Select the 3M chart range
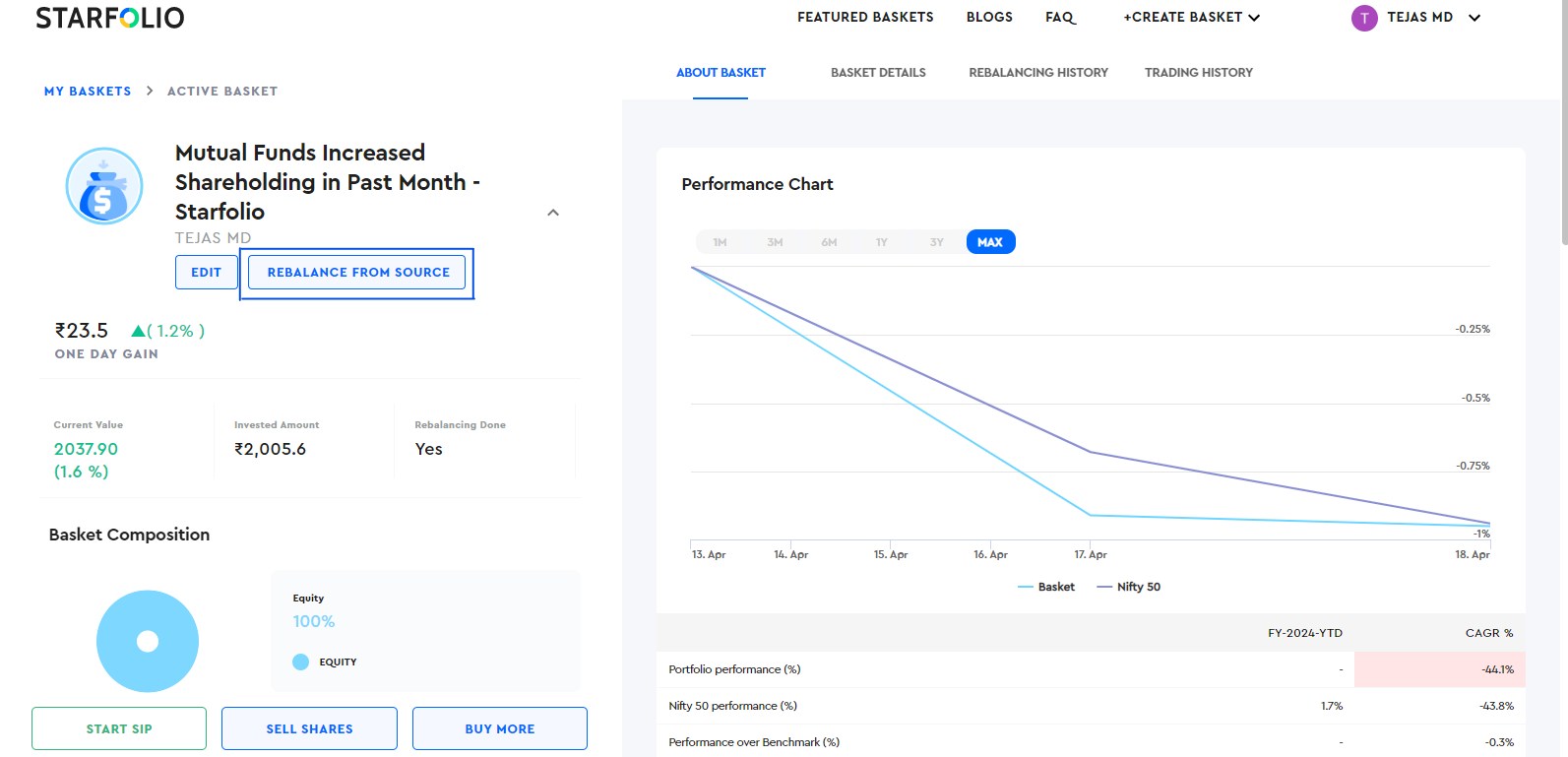This screenshot has width=1568, height=757. pyautogui.click(x=775, y=242)
